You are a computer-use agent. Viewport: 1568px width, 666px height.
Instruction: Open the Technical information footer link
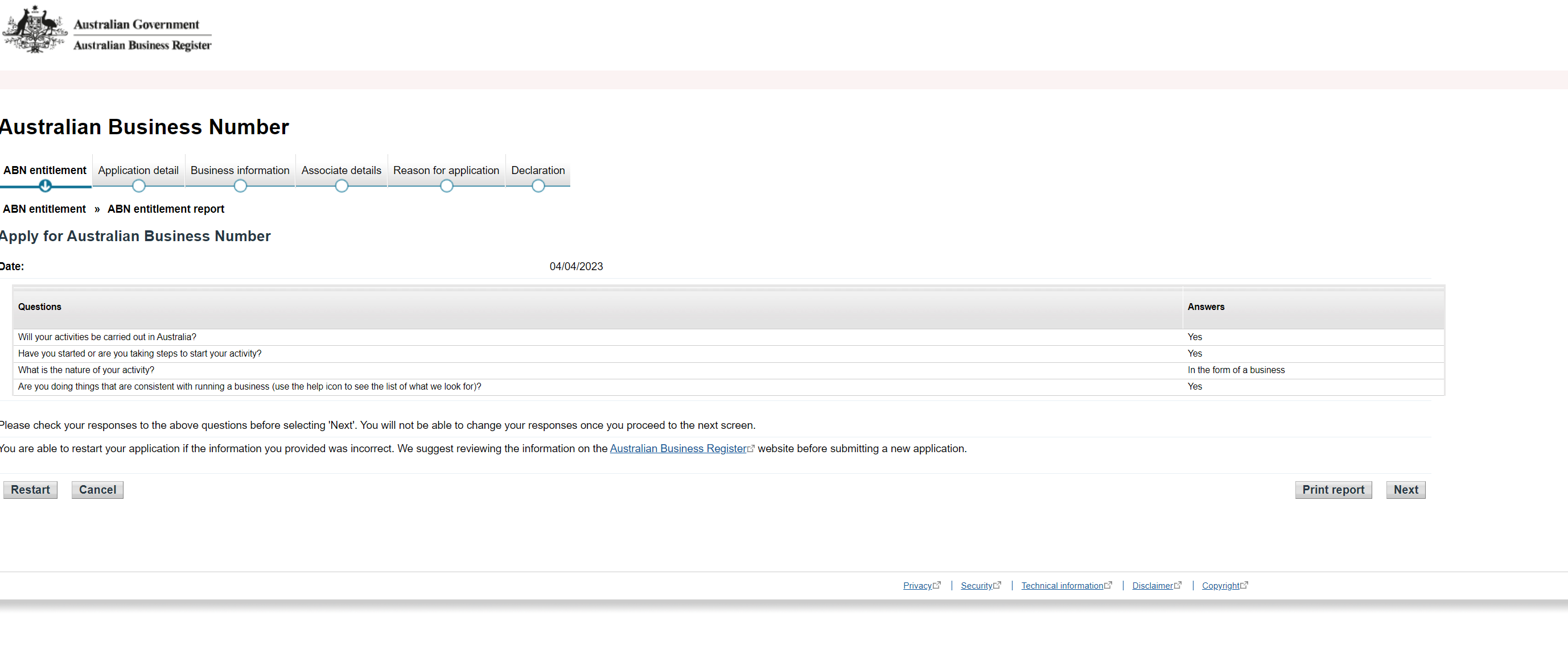click(1061, 585)
